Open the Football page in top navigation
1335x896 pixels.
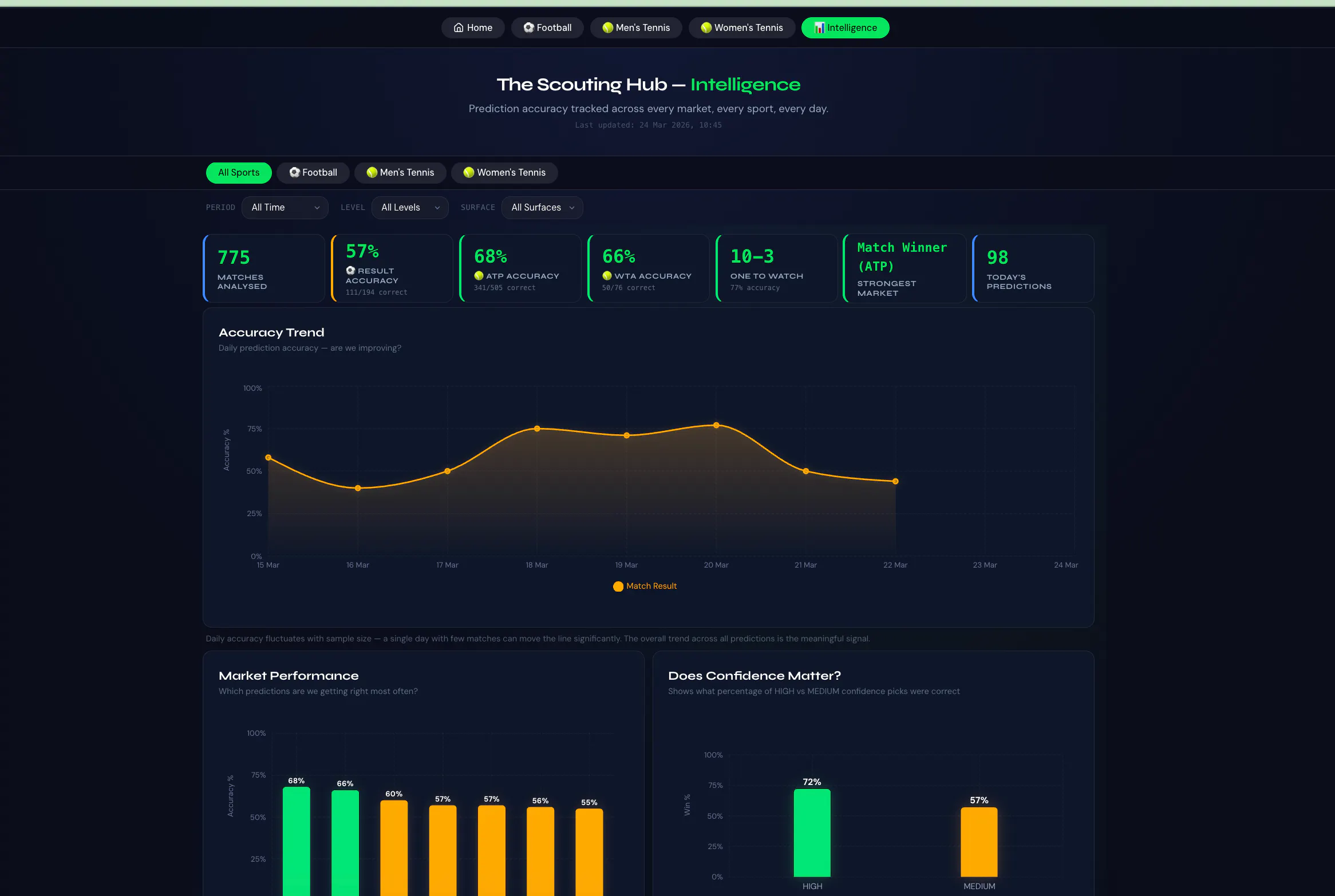click(547, 27)
